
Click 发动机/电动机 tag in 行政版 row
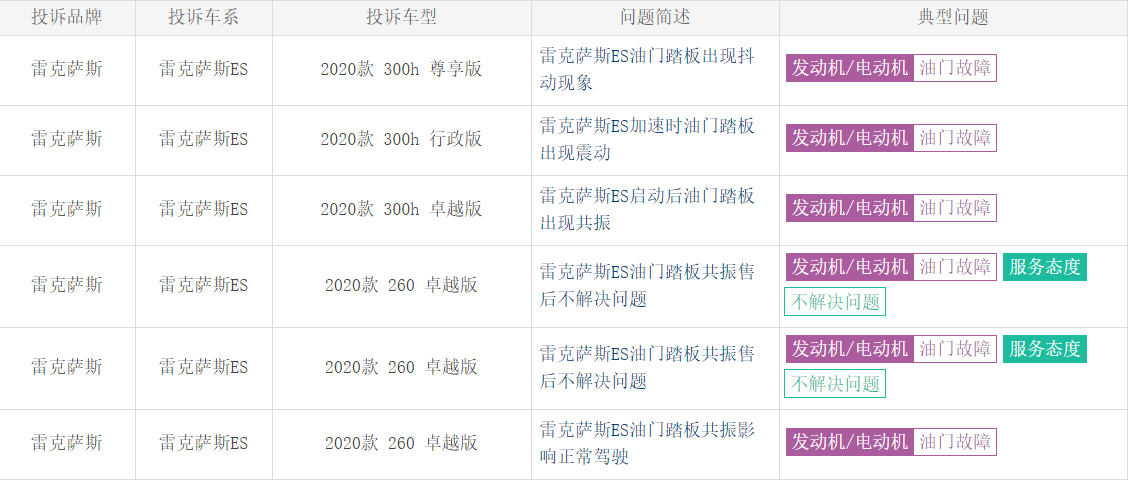(850, 138)
